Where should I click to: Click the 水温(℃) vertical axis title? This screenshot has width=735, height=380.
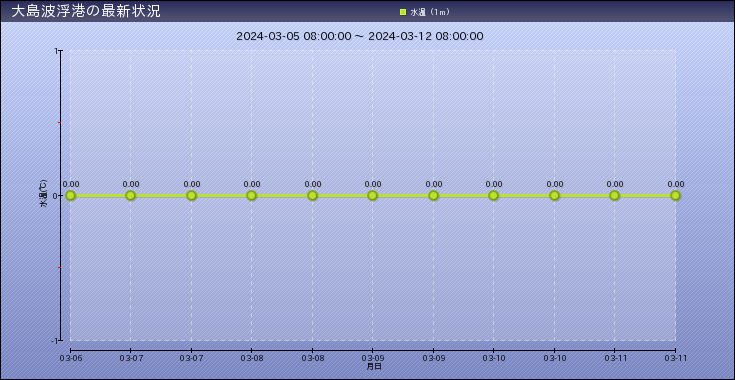click(x=43, y=193)
